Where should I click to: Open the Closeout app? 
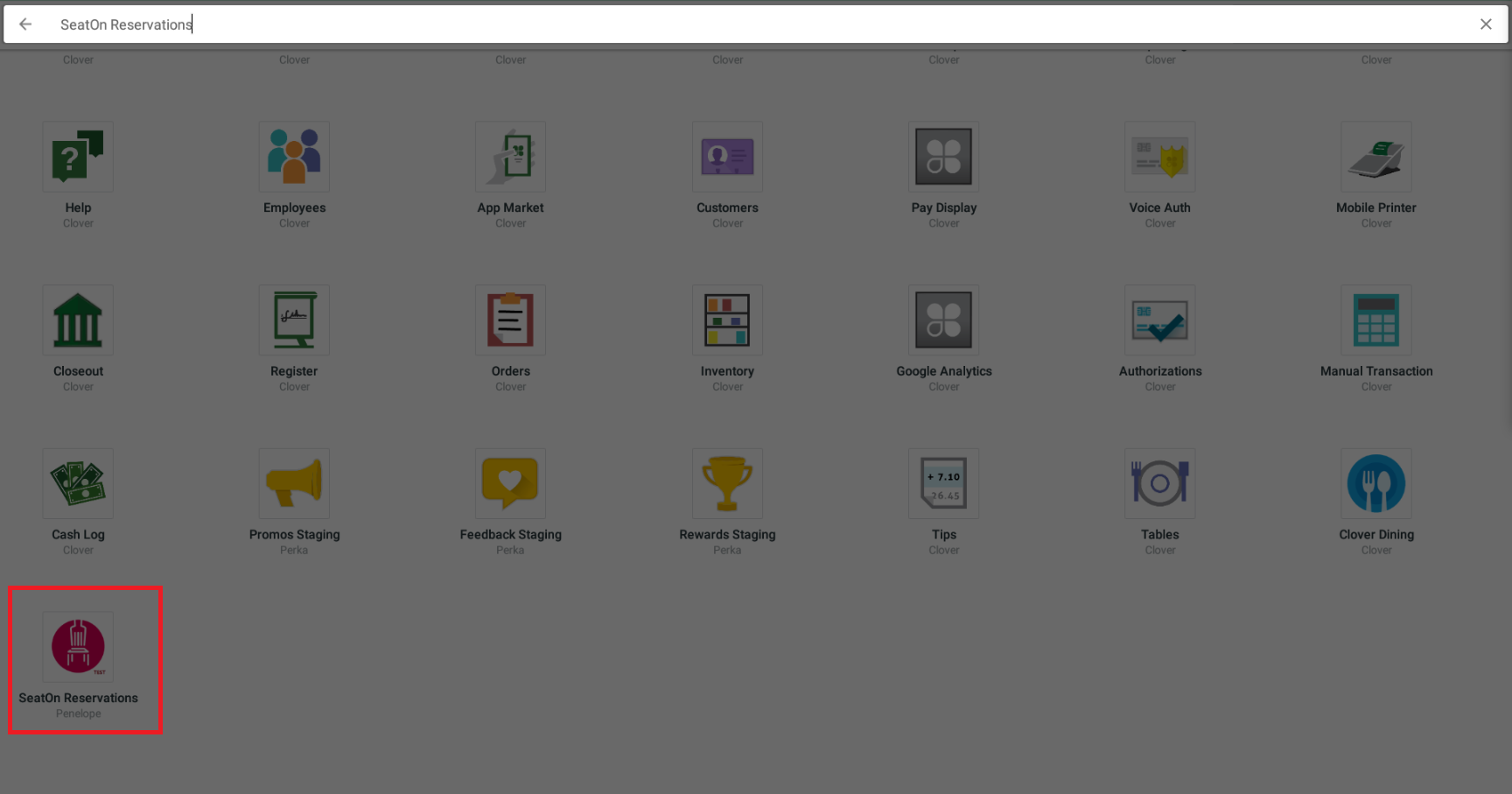coord(78,320)
